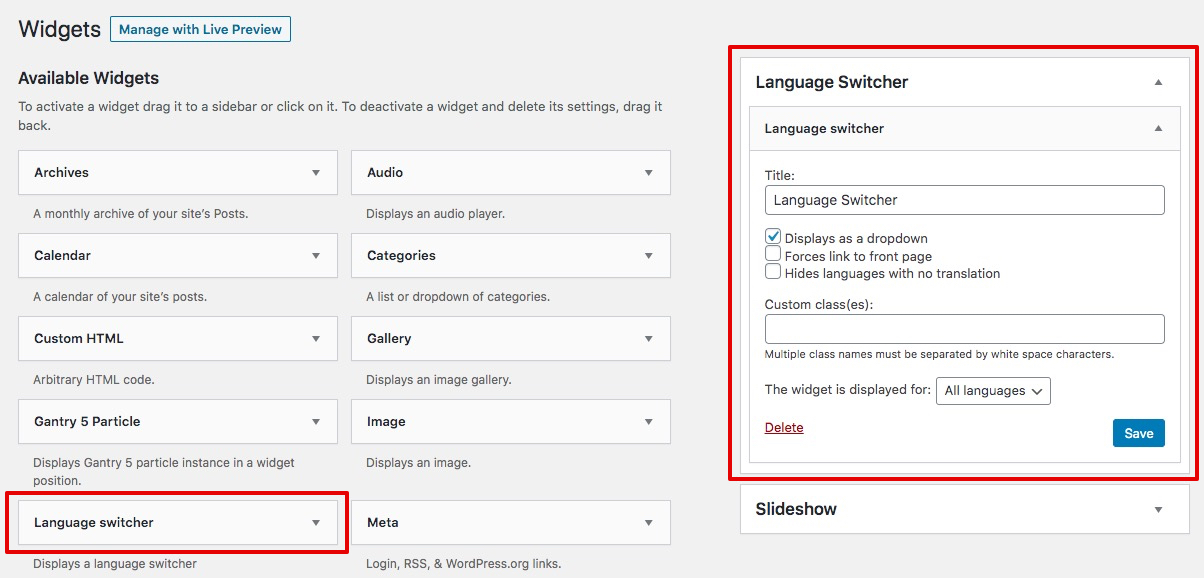Open the Categories widget options arrow
This screenshot has width=1204, height=578.
(648, 256)
